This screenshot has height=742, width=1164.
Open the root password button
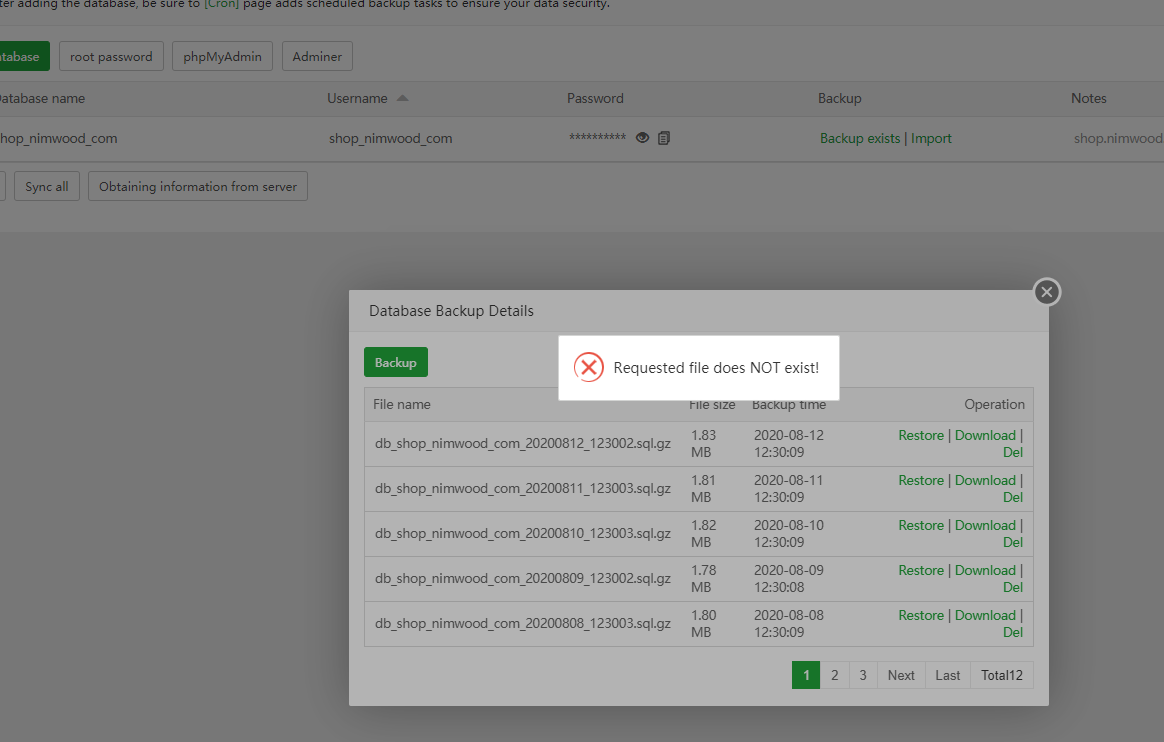click(x=111, y=56)
